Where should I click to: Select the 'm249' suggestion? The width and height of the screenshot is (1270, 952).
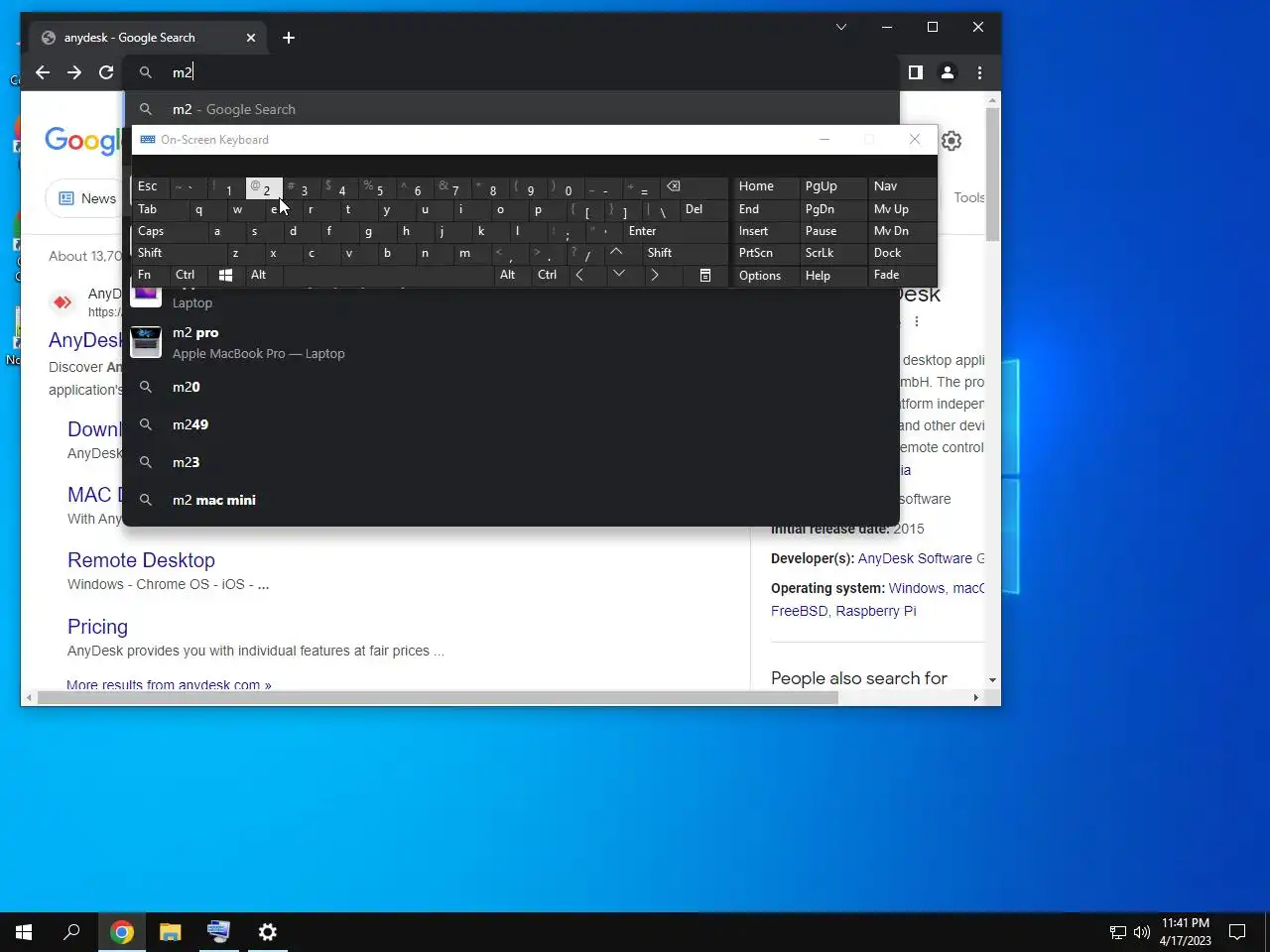coord(511,424)
